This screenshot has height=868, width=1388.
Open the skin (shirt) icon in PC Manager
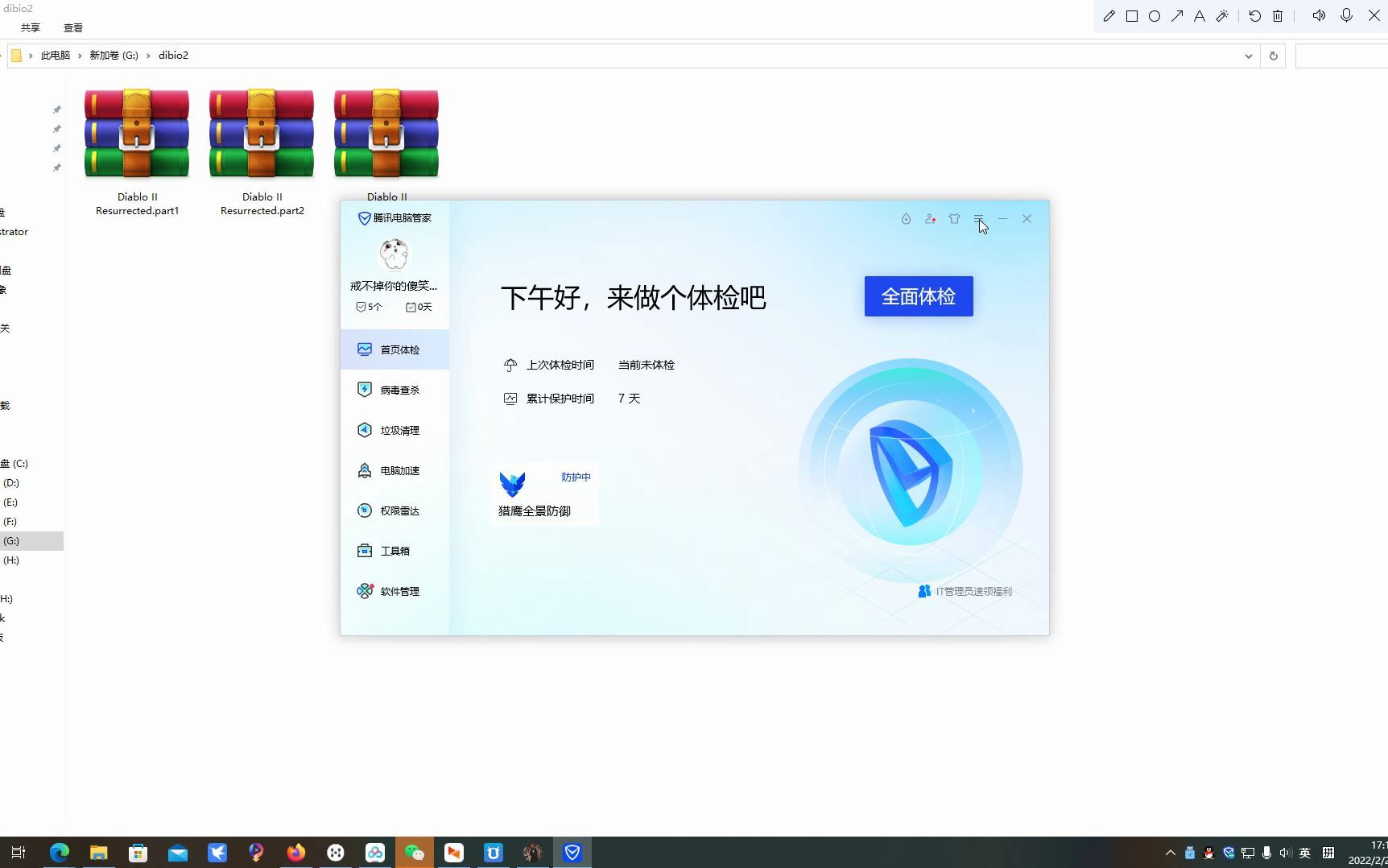[954, 219]
